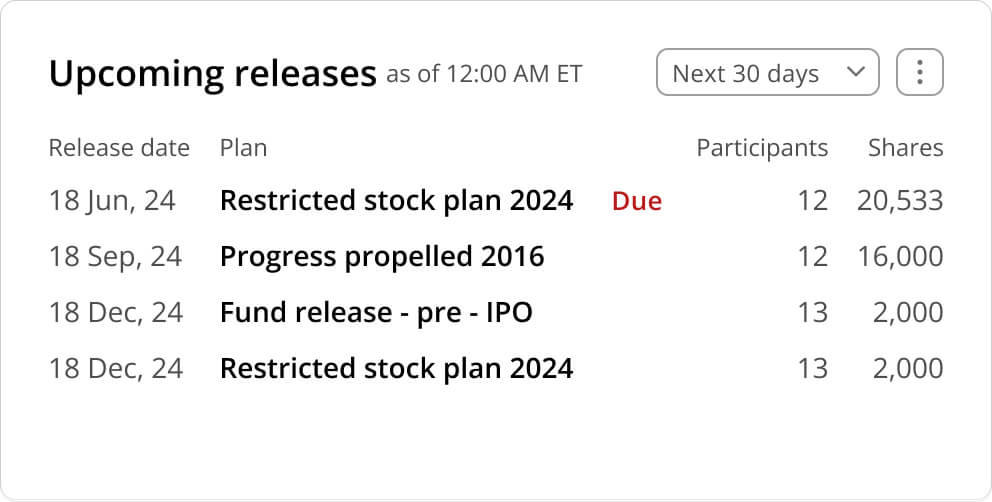
Task: Open Restricted stock plan 2024 marked Due
Action: [396, 201]
